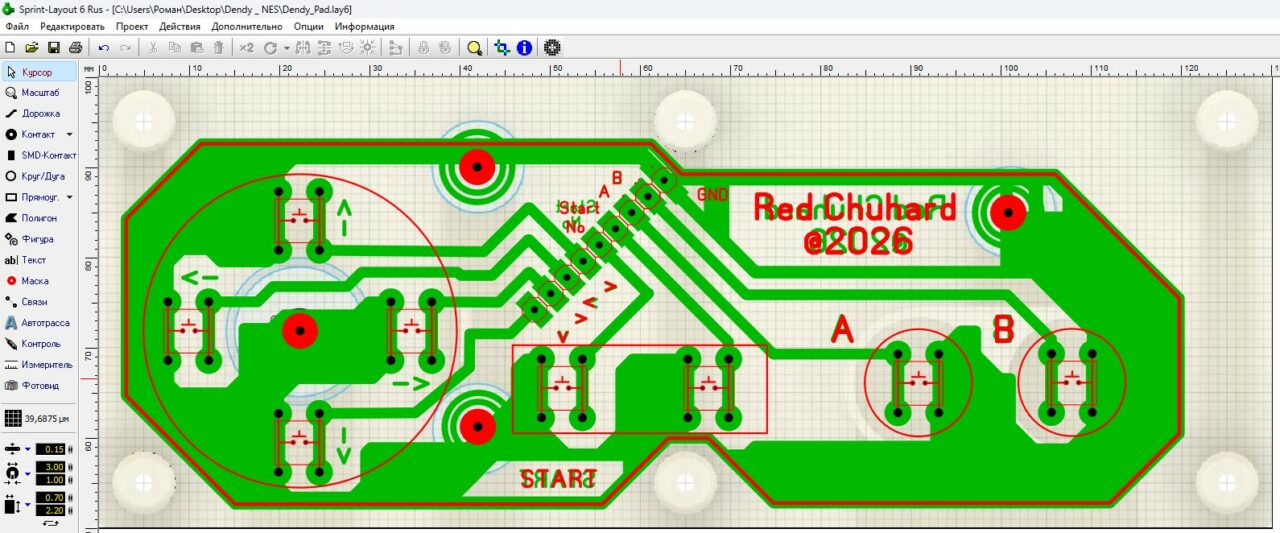The image size is (1280, 533).
Task: Click the blue info icon in toolbar
Action: 524,47
